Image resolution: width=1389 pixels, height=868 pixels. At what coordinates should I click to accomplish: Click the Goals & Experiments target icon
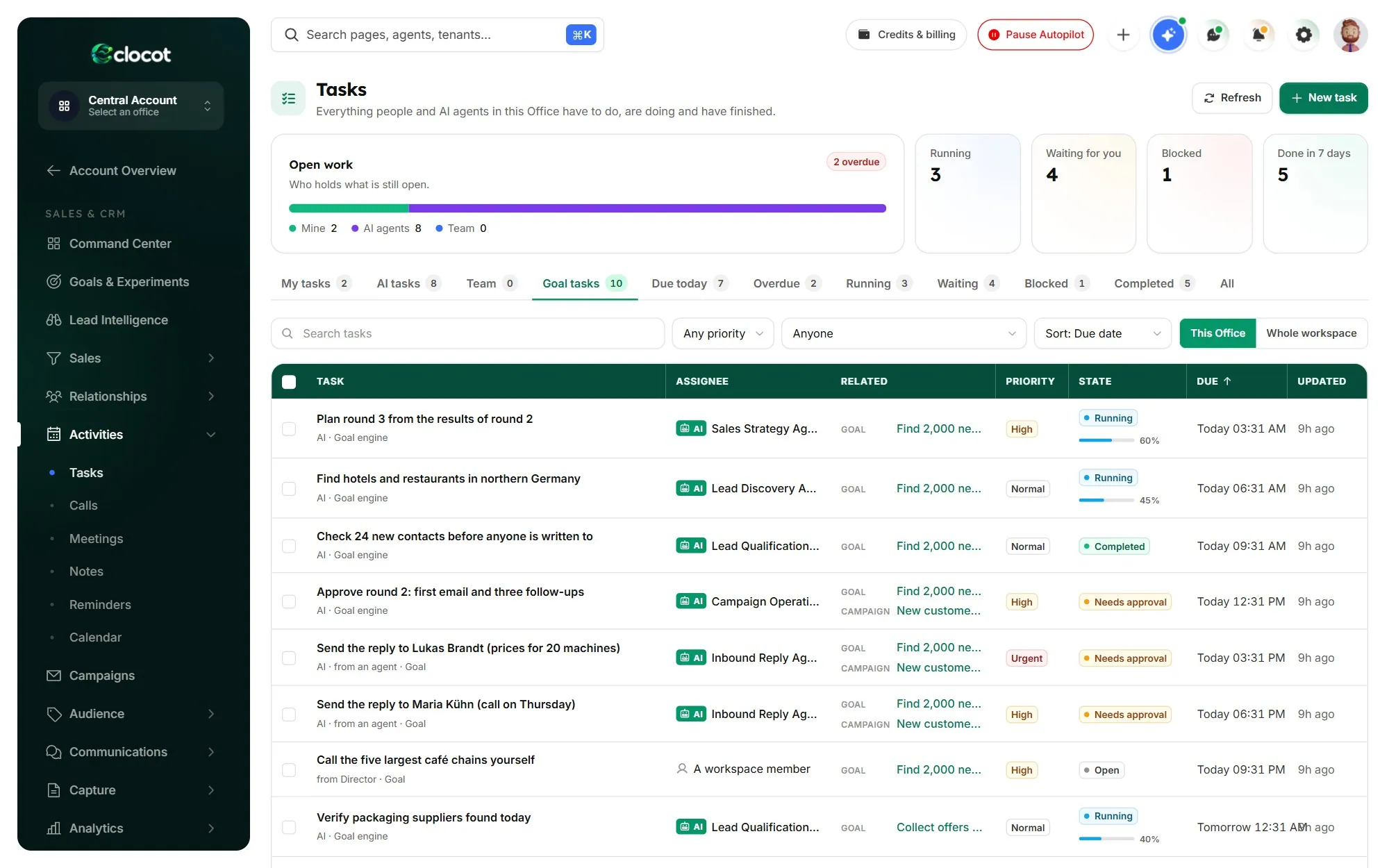53,282
